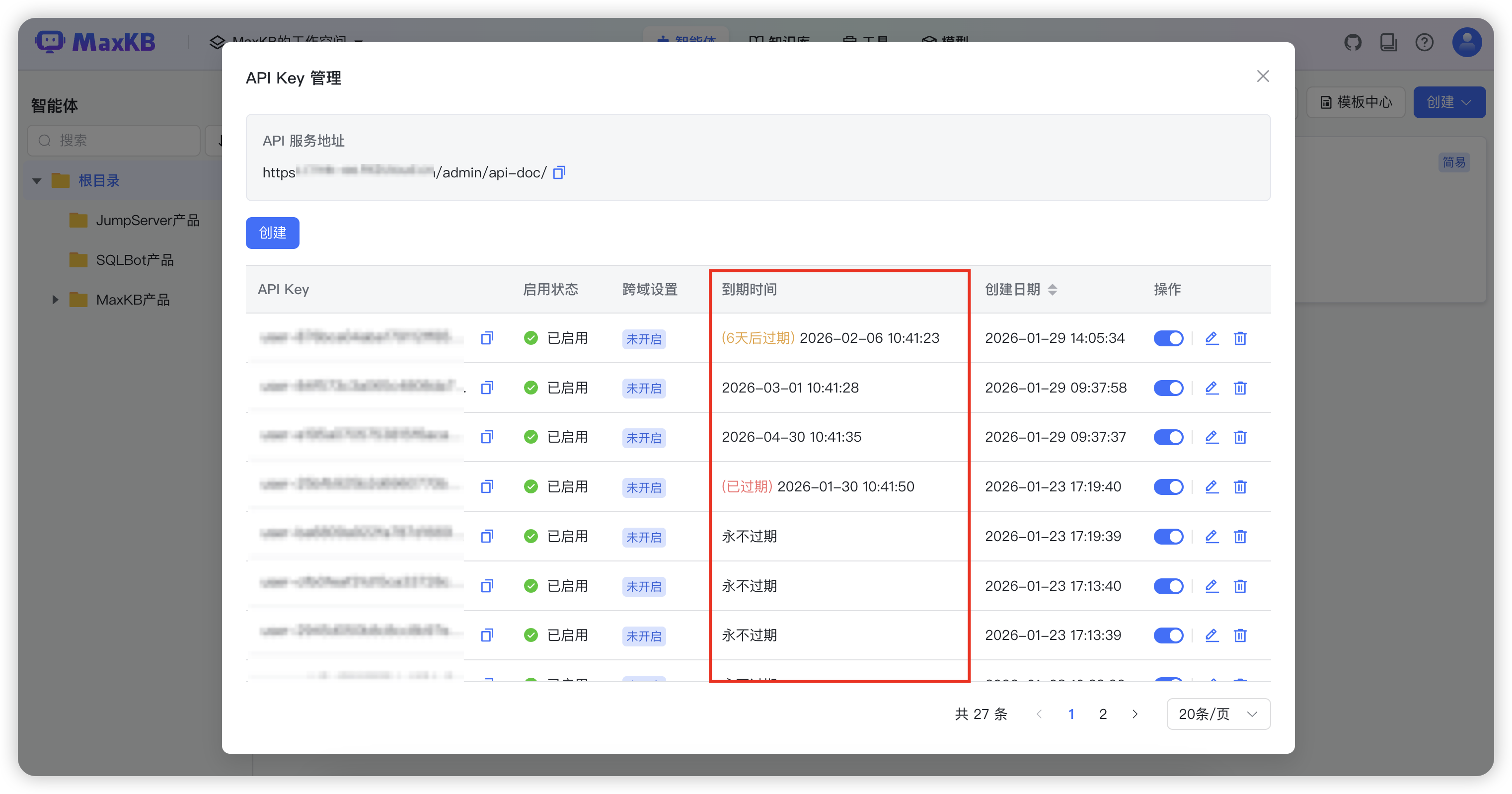Screen dimensions: 1512x794
Task: Switch off key created 2026-01-23 17:13:40
Action: click(1168, 586)
